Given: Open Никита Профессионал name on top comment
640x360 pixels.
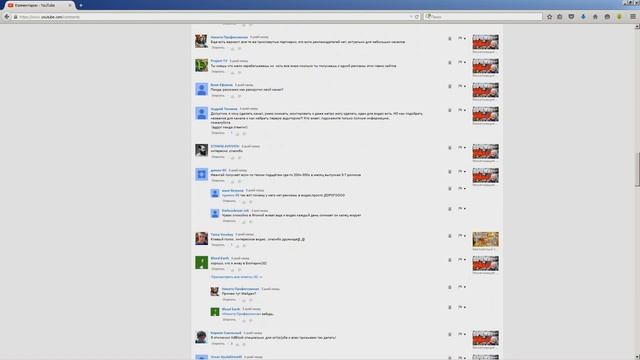Looking at the screenshot, I should click(229, 37).
